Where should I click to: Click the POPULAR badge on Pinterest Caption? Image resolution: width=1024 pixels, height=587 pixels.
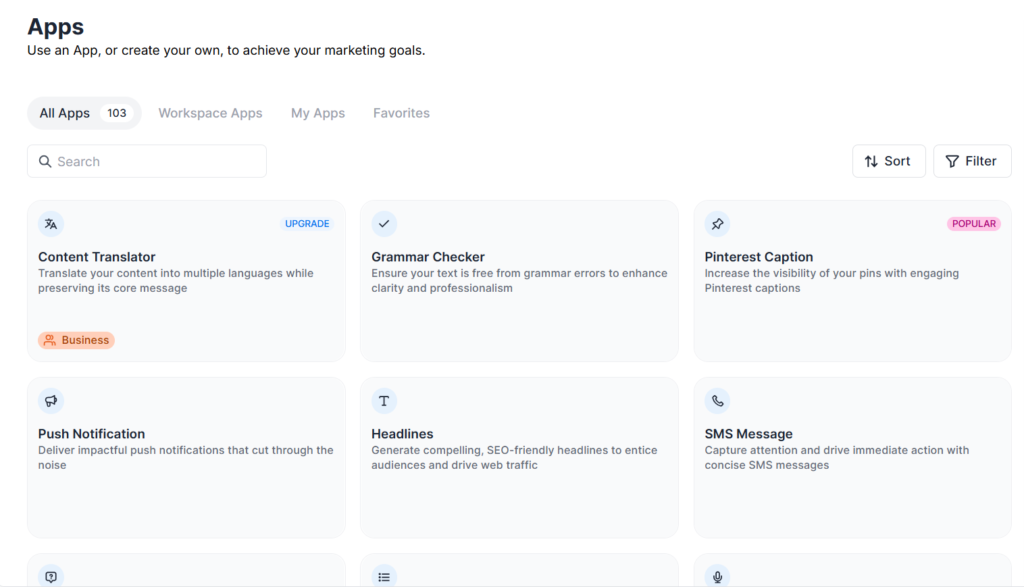(x=973, y=223)
